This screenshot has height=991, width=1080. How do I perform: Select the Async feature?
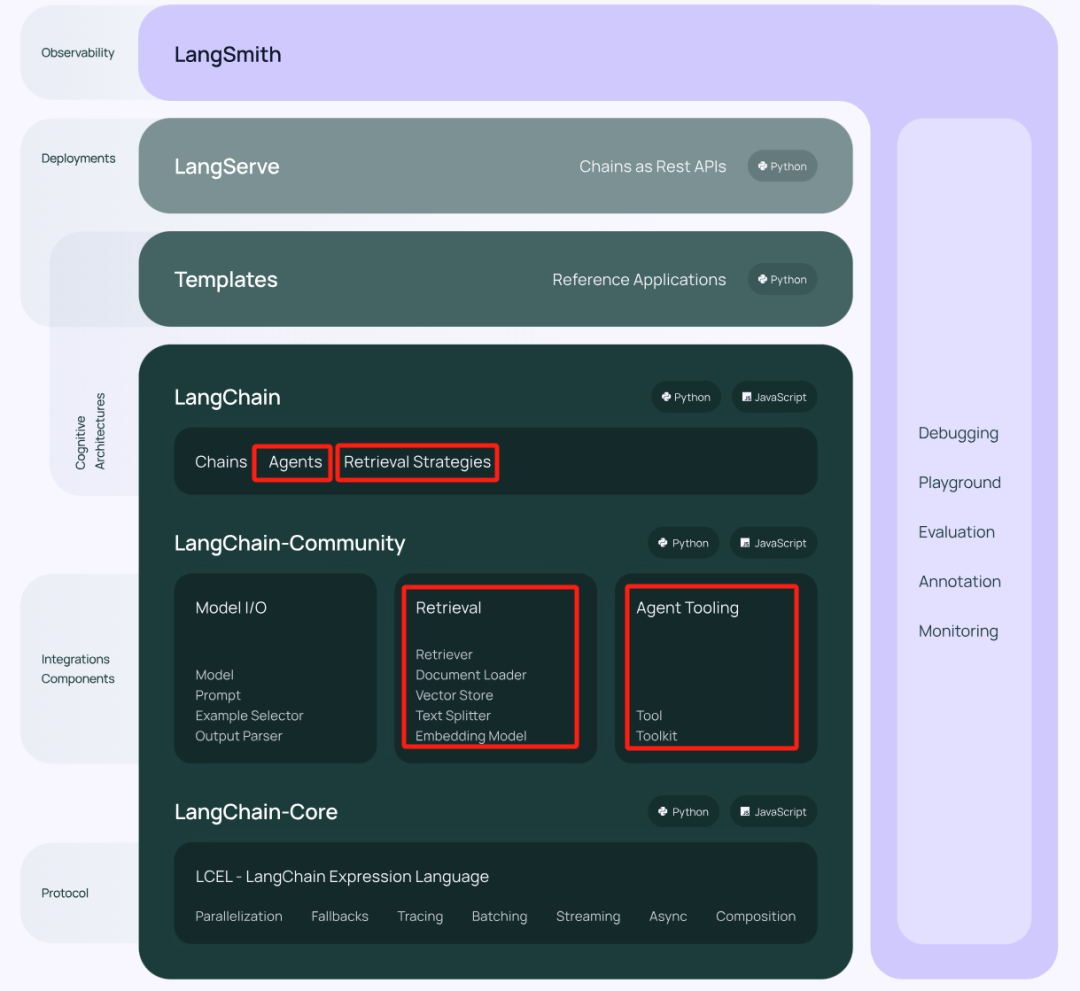668,917
